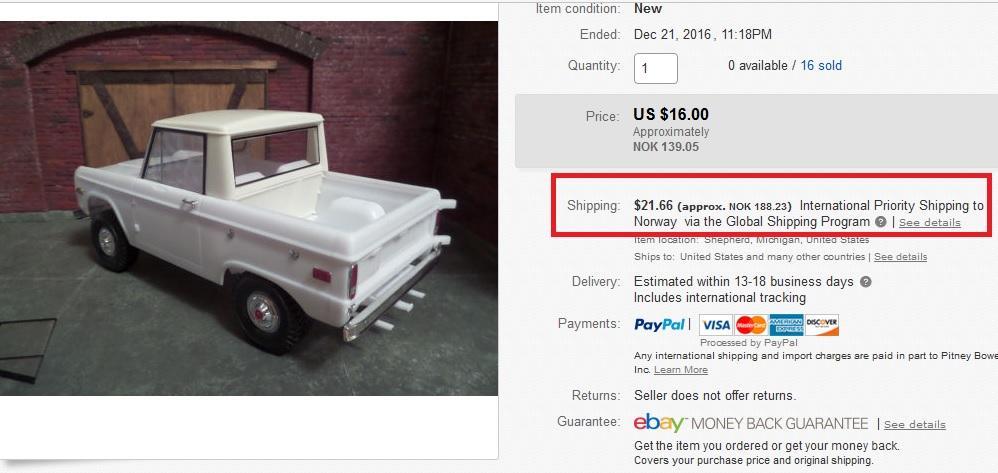Click the US $16.00 price text

pos(671,115)
